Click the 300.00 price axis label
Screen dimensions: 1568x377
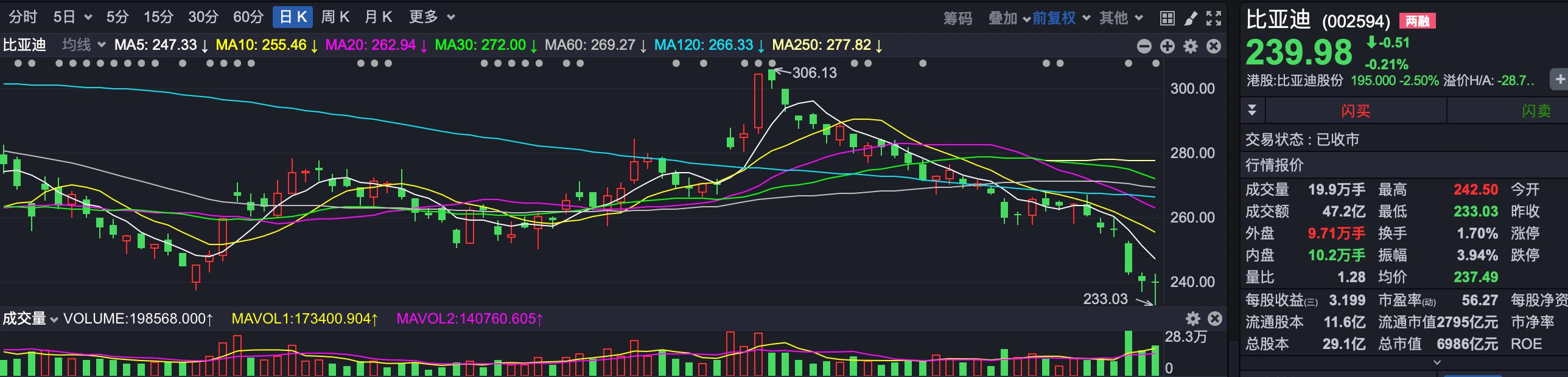[1192, 89]
